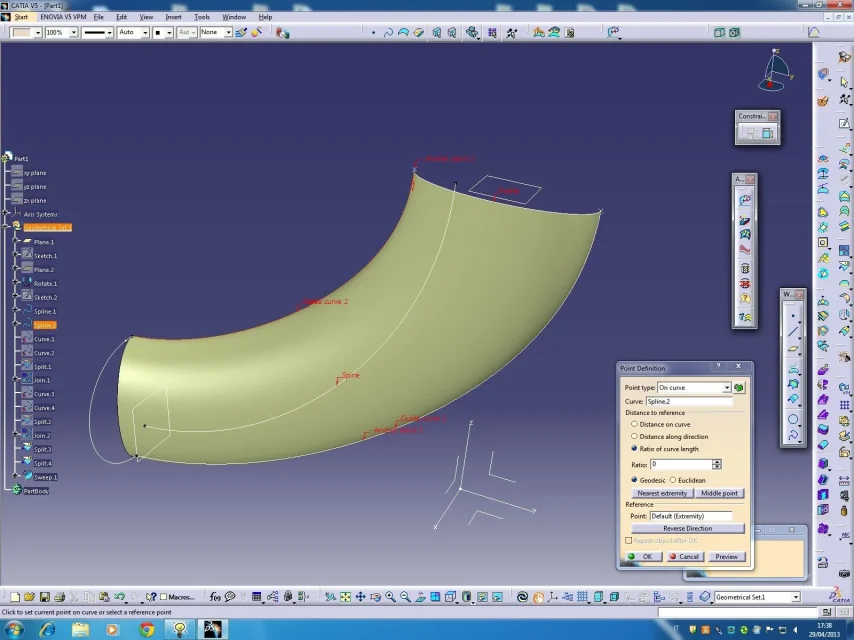Click the Preview button
854x640 pixels.
726,556
